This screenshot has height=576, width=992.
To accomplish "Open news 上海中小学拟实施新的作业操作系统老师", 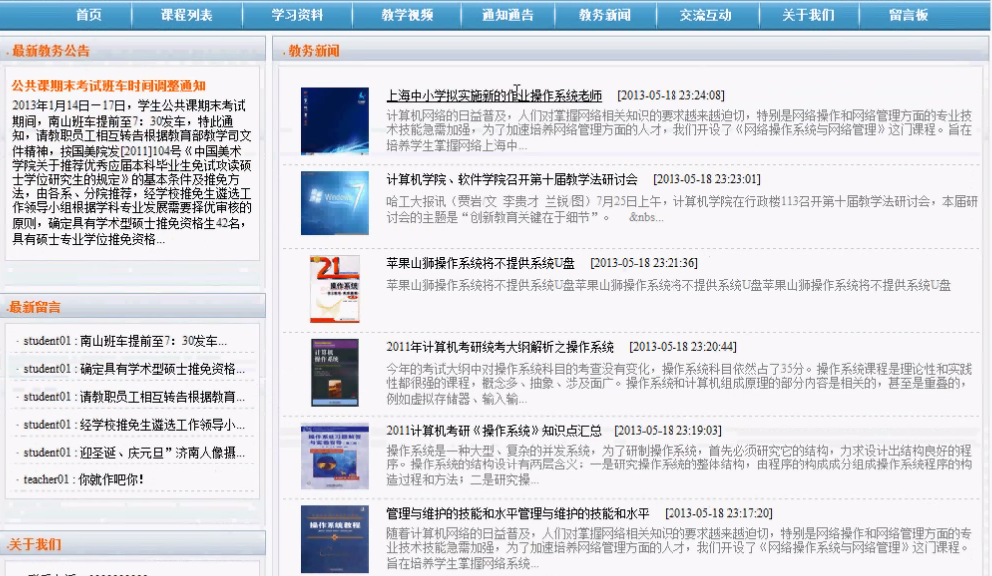I will 494,96.
